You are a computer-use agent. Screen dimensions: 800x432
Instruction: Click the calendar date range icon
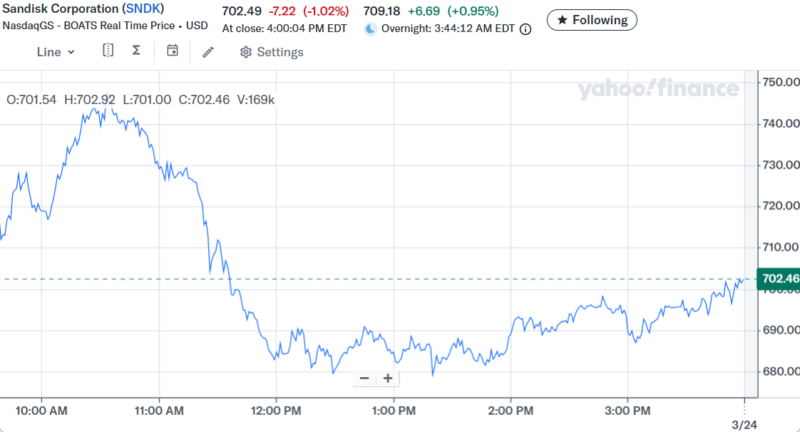(173, 51)
